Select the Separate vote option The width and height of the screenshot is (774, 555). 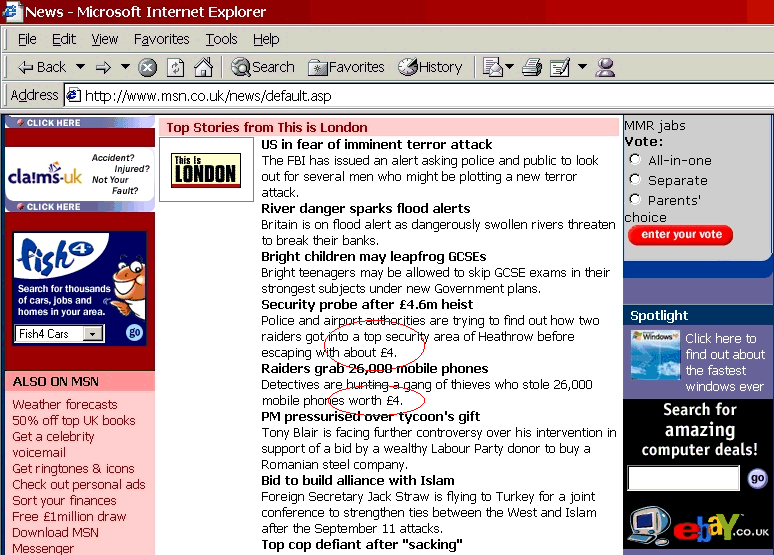click(x=635, y=180)
